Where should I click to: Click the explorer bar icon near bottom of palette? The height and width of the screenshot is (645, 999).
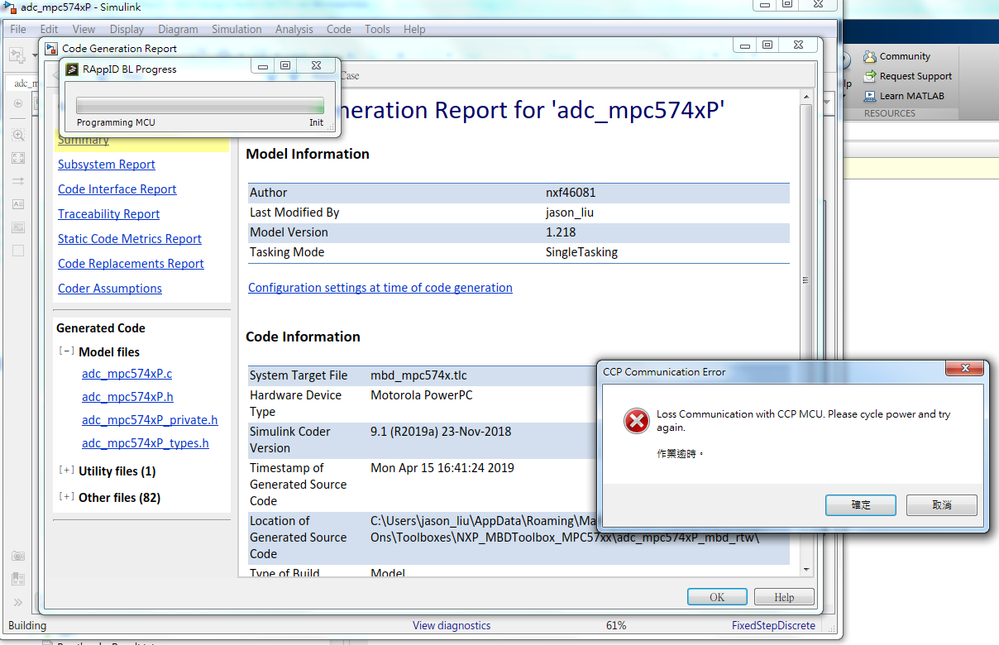[x=18, y=579]
